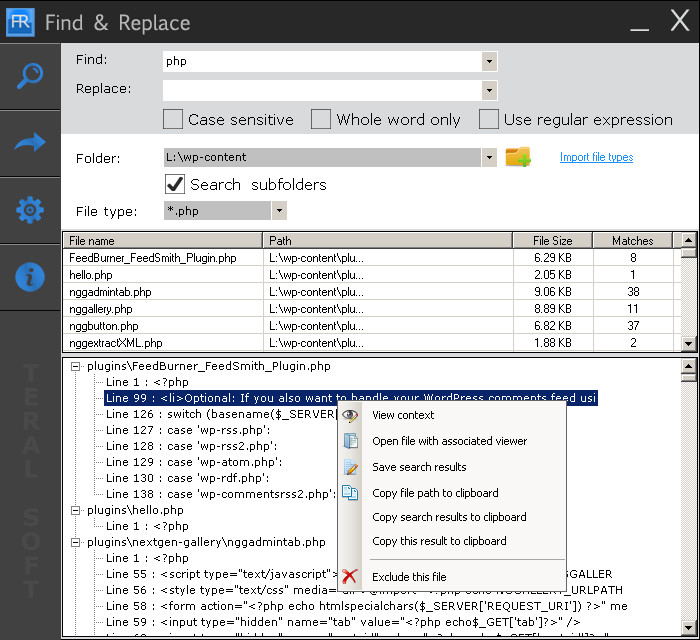This screenshot has height=640, width=700.
Task: Collapse the plugins\hello.php tree node
Action: click(x=76, y=510)
